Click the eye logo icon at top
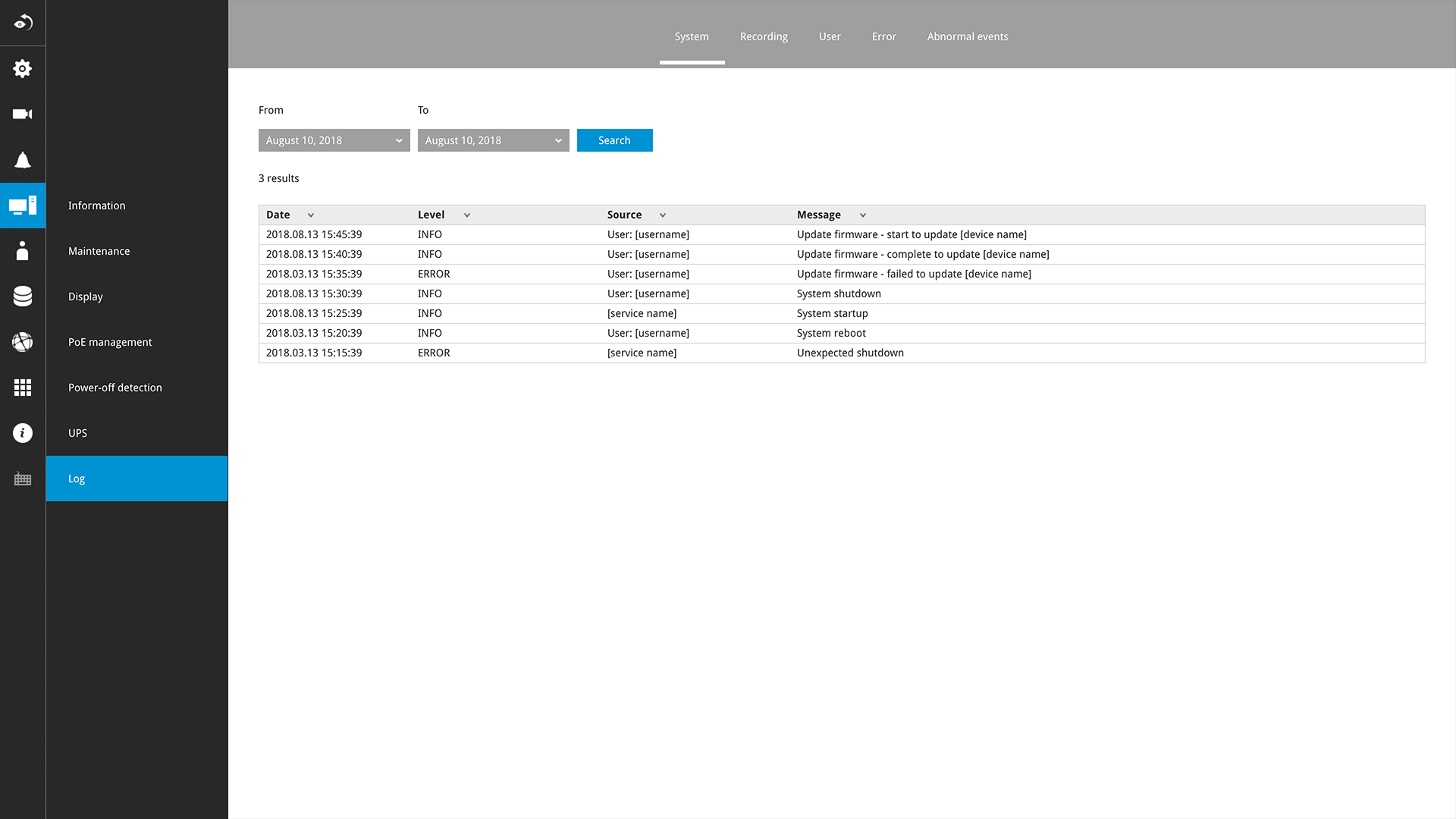 pos(23,23)
